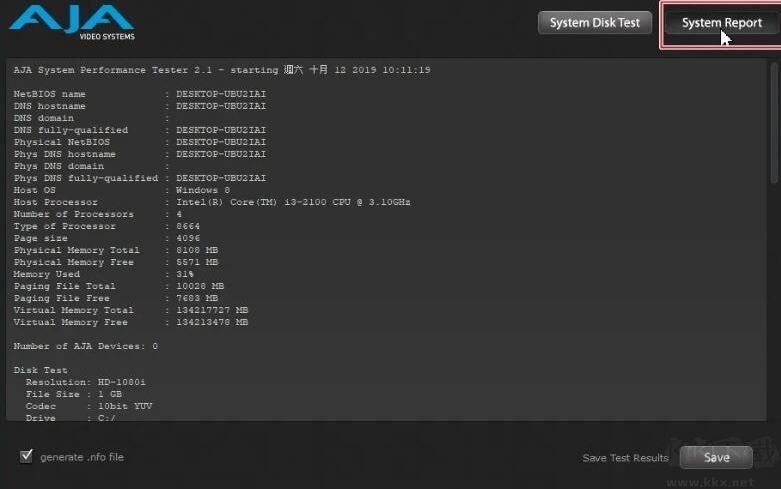781x489 pixels.
Task: Click the 'Page size' 4096 line
Action: point(107,238)
